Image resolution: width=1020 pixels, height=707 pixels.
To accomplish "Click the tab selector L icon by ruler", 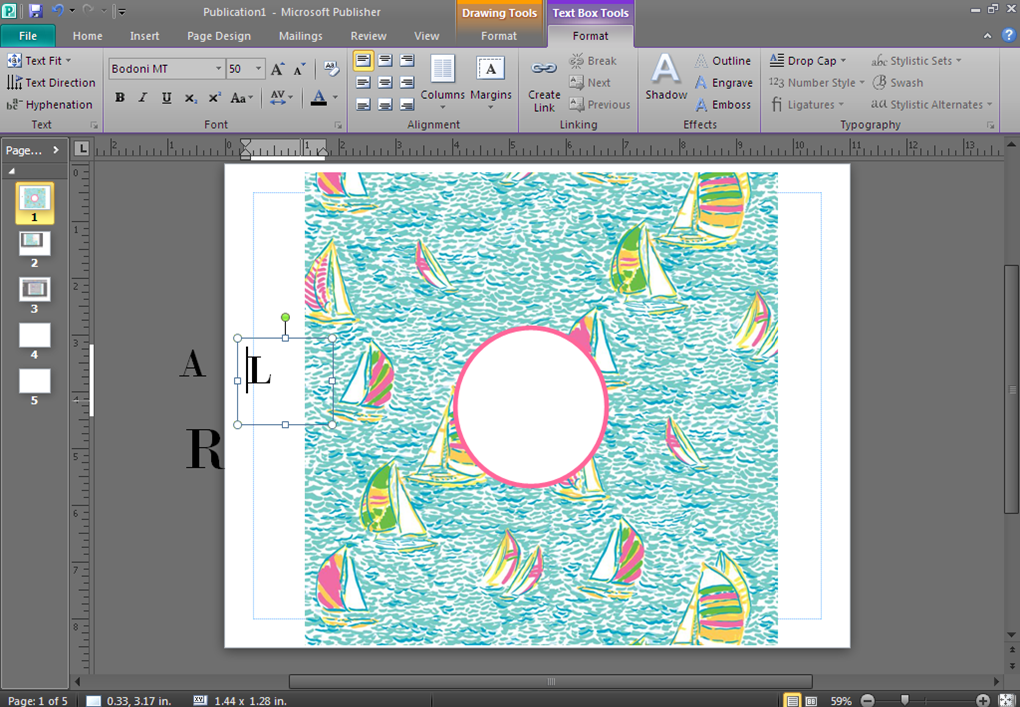I will coord(81,149).
